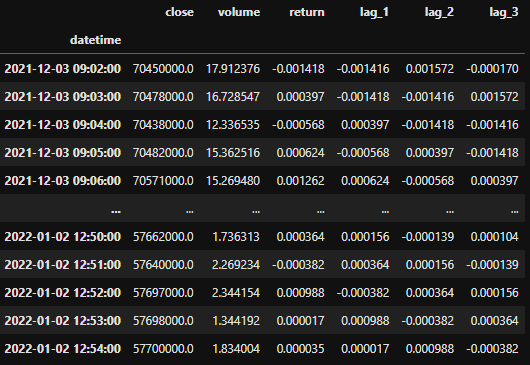The height and width of the screenshot is (365, 530).
Task: Click return cell in the 12:53:00 row
Action: click(x=300, y=321)
